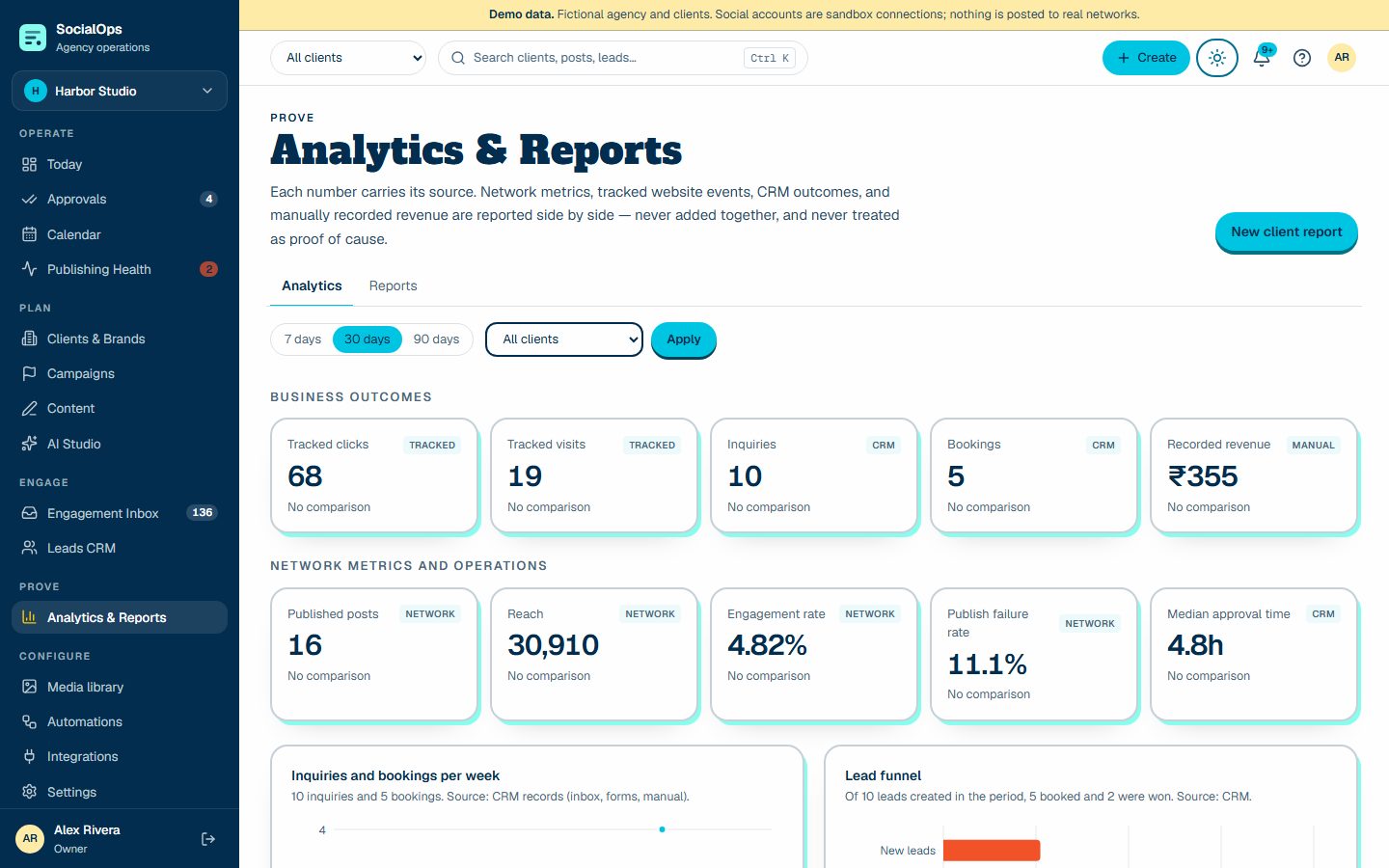Open Publishing Health pulse icon
The height and width of the screenshot is (868, 1389).
click(x=30, y=269)
